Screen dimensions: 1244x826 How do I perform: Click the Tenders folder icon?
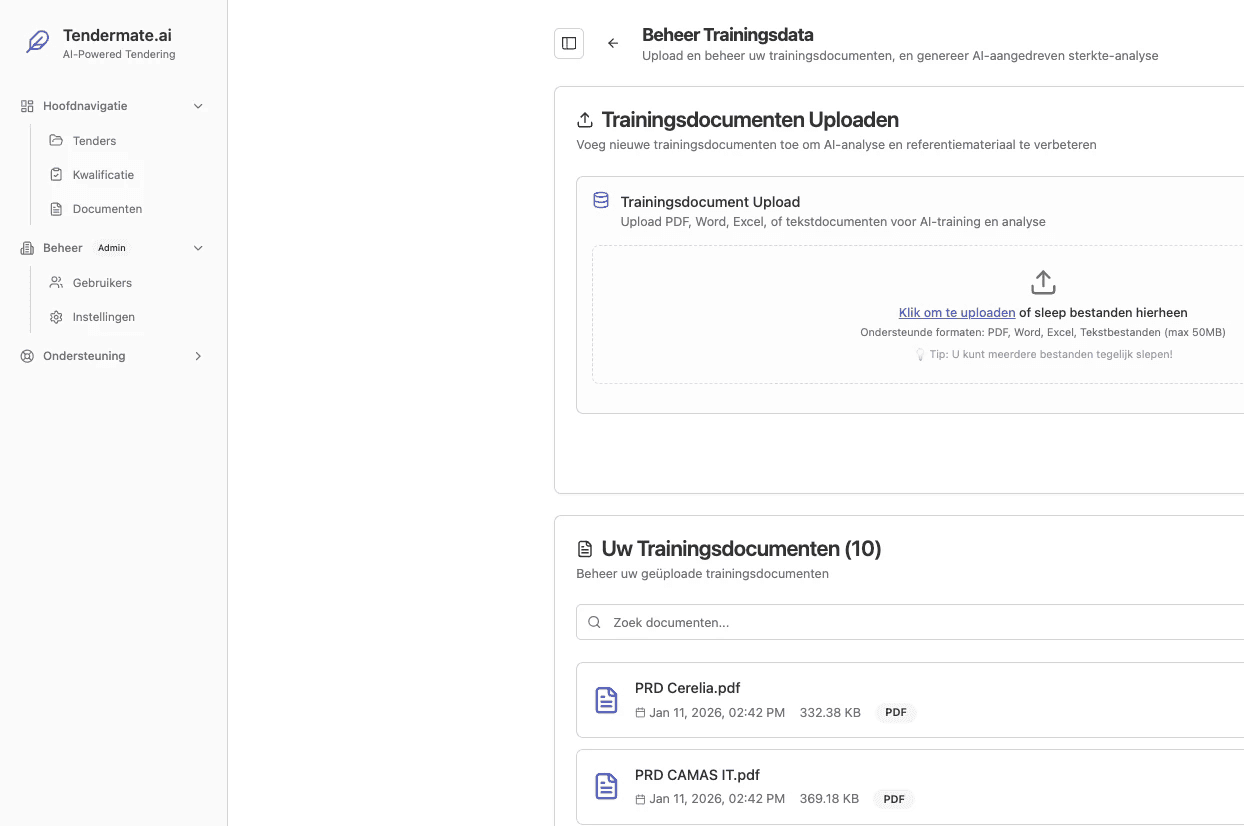click(56, 140)
